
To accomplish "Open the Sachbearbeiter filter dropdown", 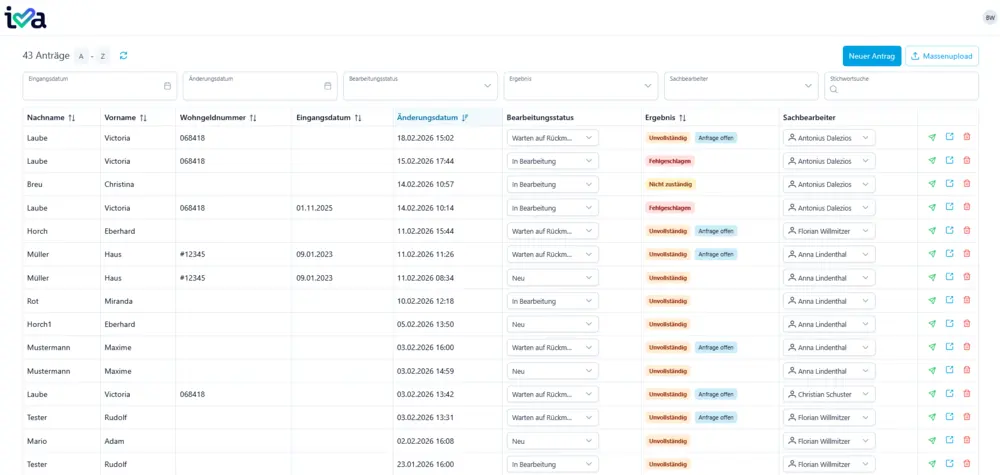I will (808, 86).
